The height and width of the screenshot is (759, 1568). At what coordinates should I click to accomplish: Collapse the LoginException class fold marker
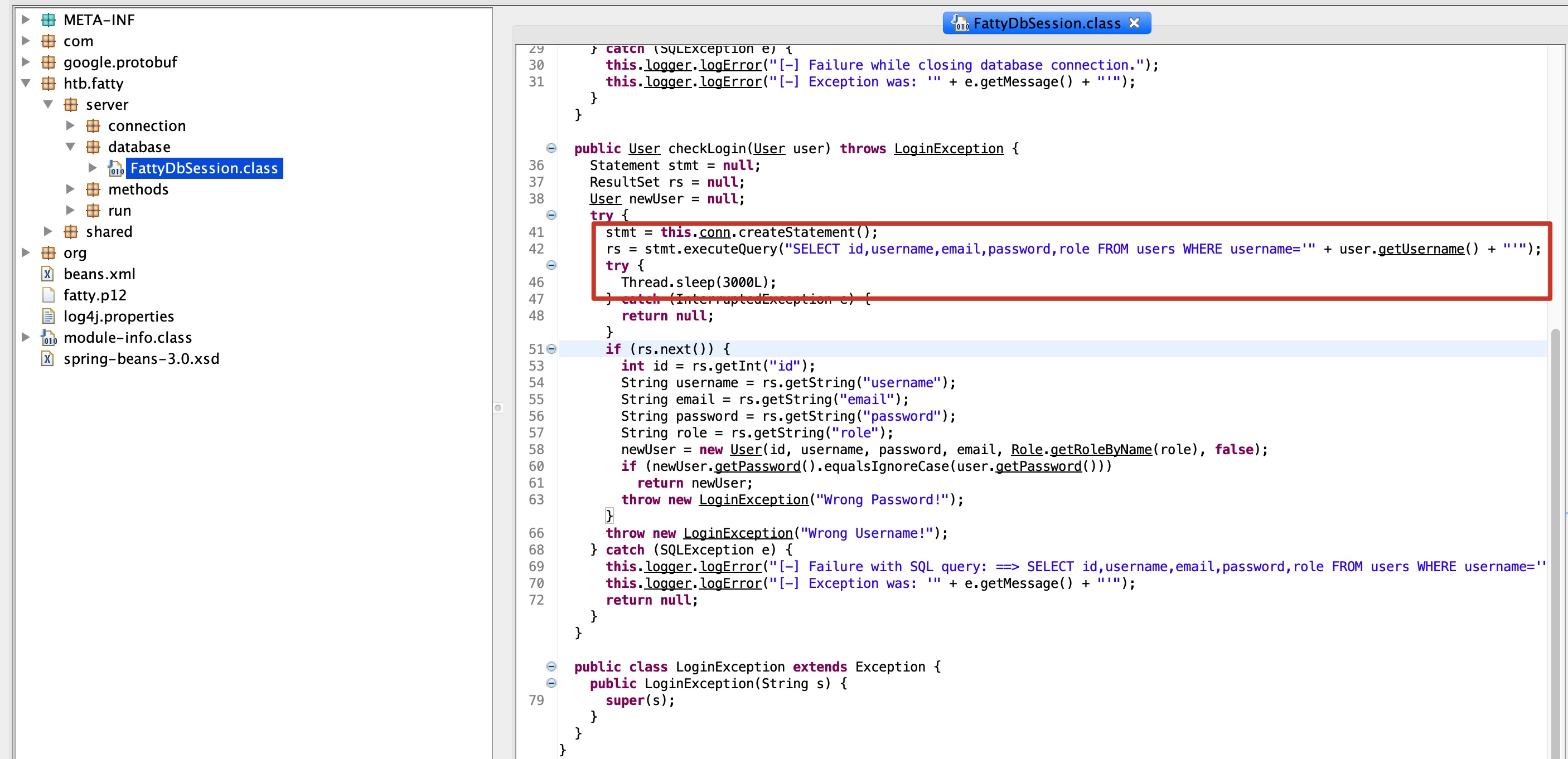(x=551, y=666)
